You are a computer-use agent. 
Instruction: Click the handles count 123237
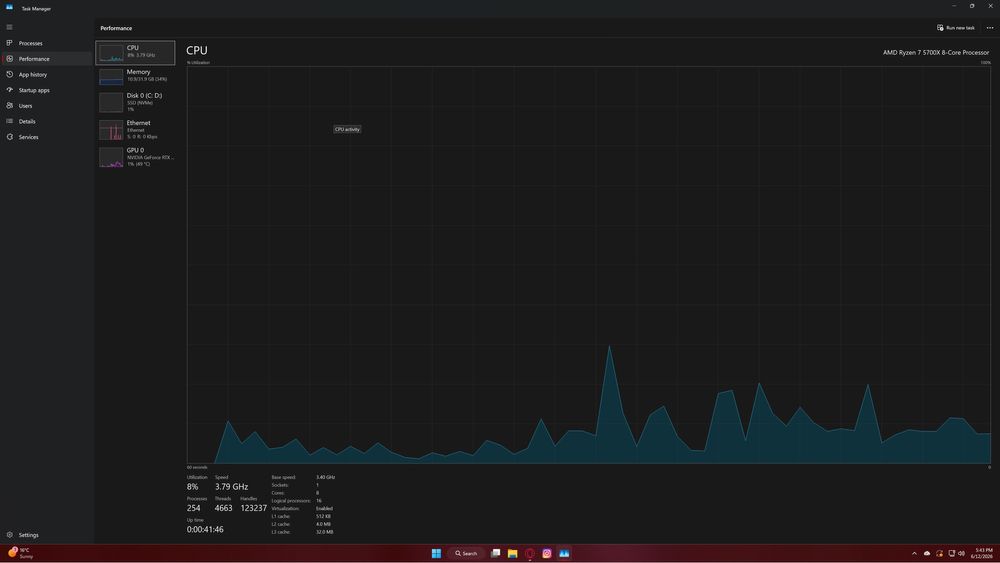pos(253,508)
